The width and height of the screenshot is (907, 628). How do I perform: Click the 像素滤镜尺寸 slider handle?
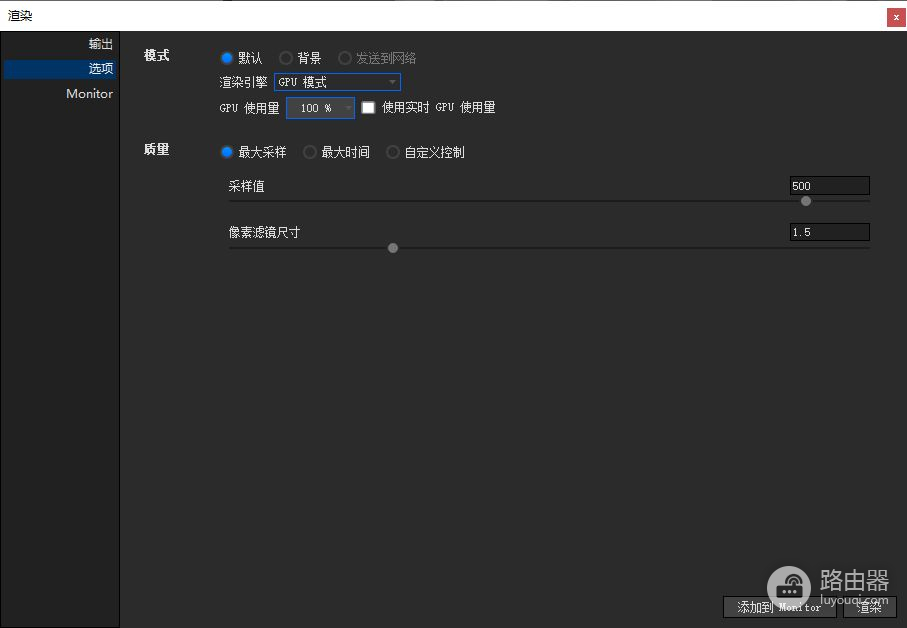click(x=393, y=248)
